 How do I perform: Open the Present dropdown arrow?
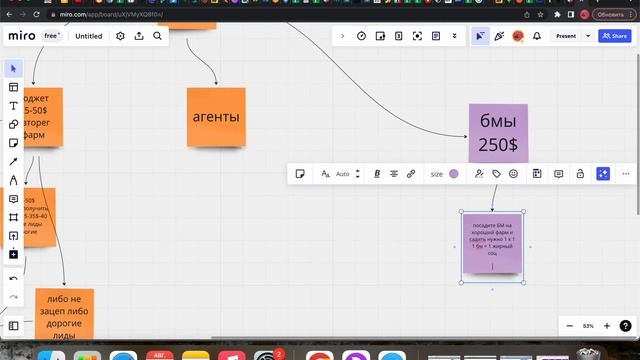[x=588, y=36]
